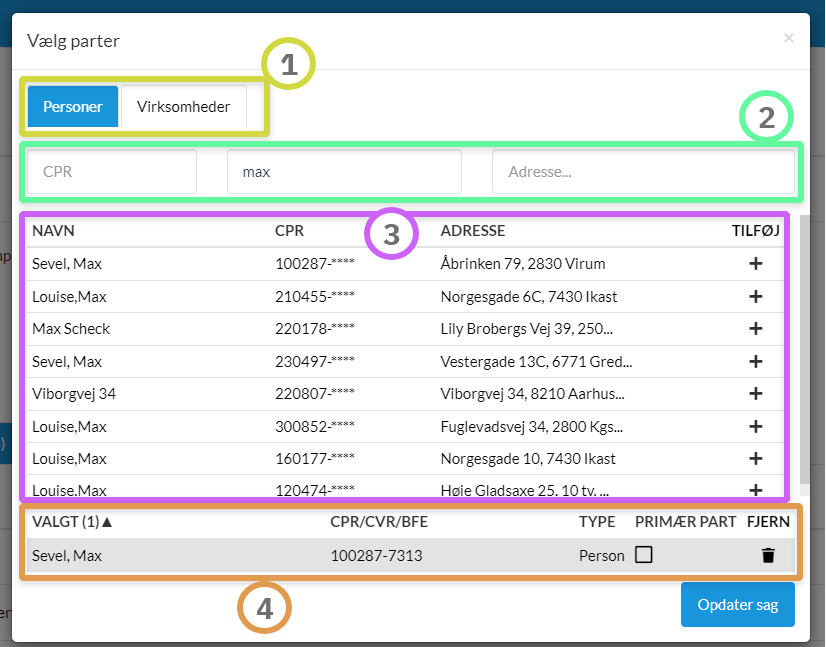Toggle sort arrow next to VALGT (1)
826x647 pixels.
point(107,521)
